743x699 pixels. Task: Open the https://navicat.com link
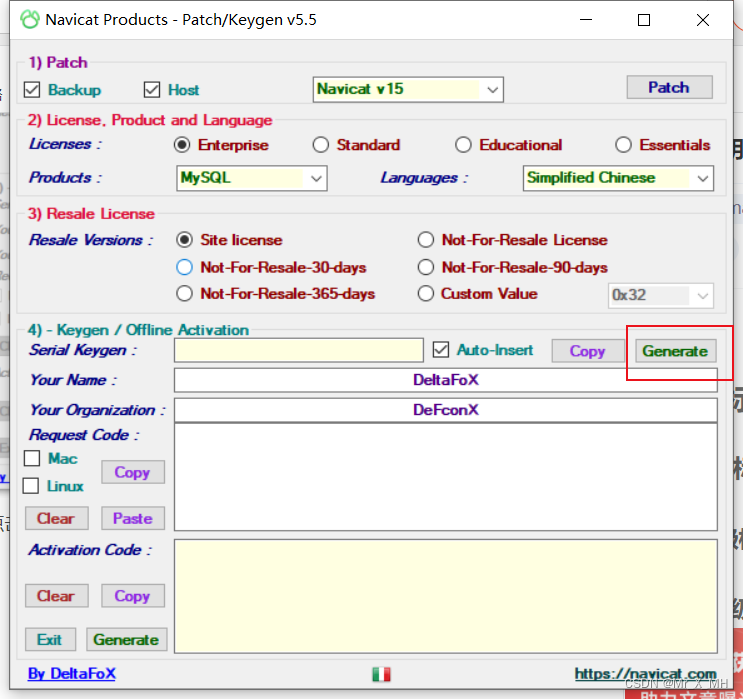pos(645,673)
